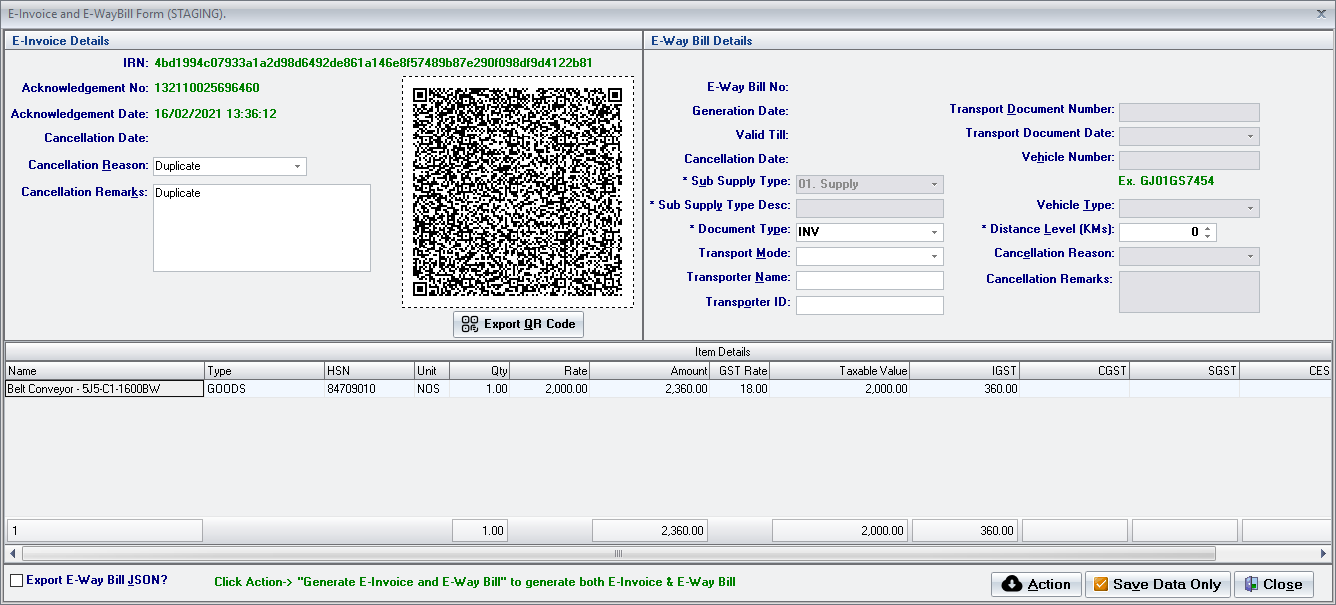This screenshot has height=605, width=1336.
Task: Click the Rate cell 2,000.00 in item row
Action: pyautogui.click(x=550, y=389)
